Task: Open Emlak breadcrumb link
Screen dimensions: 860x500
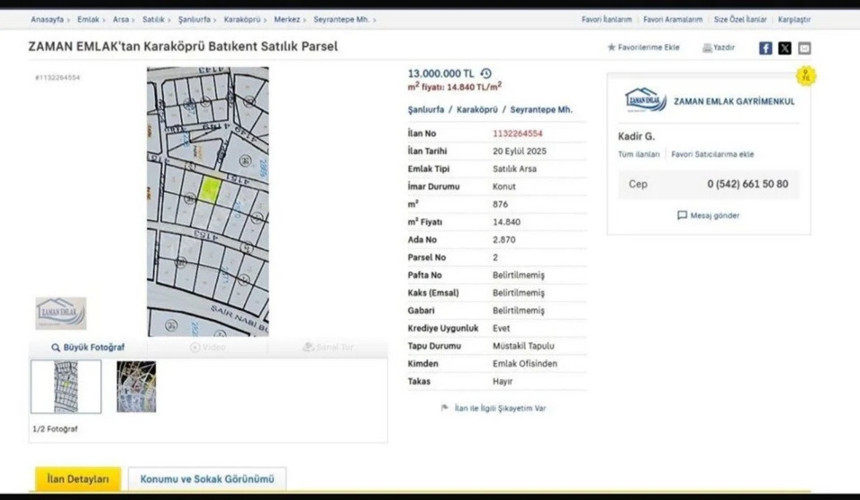Action: click(x=88, y=20)
